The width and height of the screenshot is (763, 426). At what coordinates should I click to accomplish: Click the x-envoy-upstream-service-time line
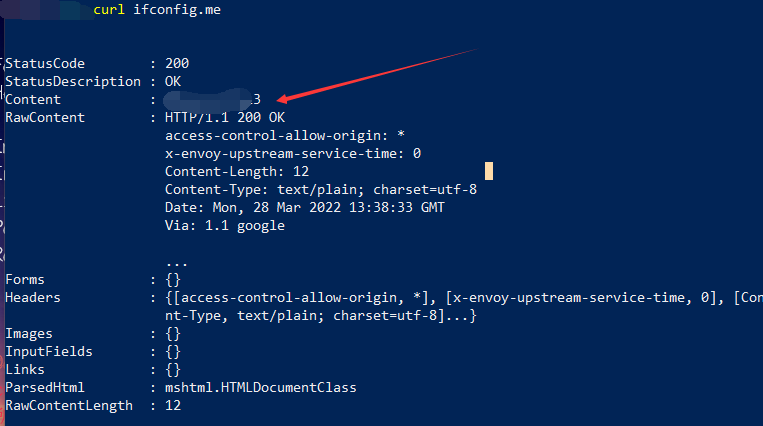click(293, 153)
